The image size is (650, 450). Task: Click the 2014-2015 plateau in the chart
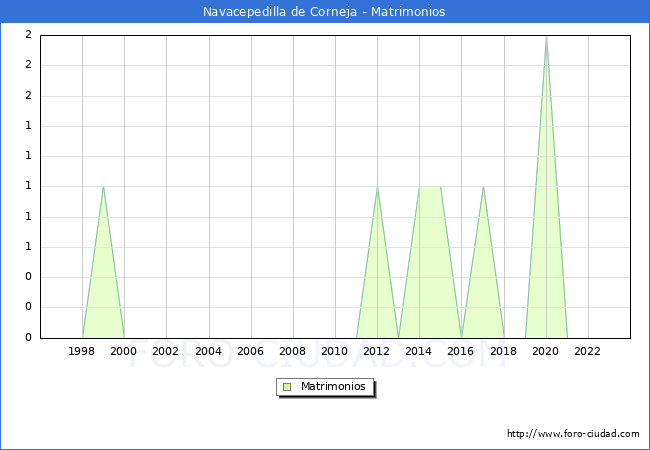(x=430, y=187)
